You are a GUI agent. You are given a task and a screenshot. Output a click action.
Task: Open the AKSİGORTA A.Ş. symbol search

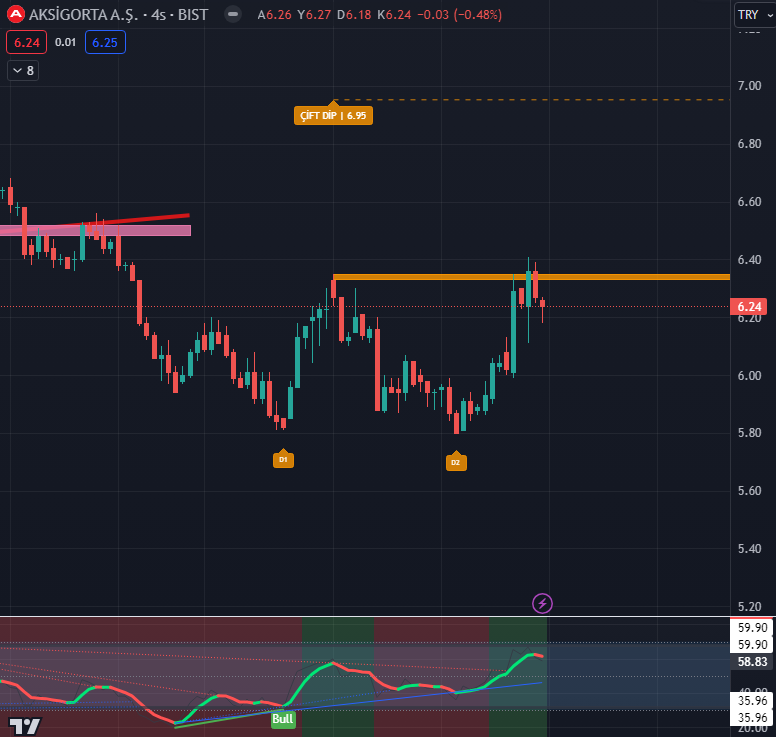pos(83,15)
